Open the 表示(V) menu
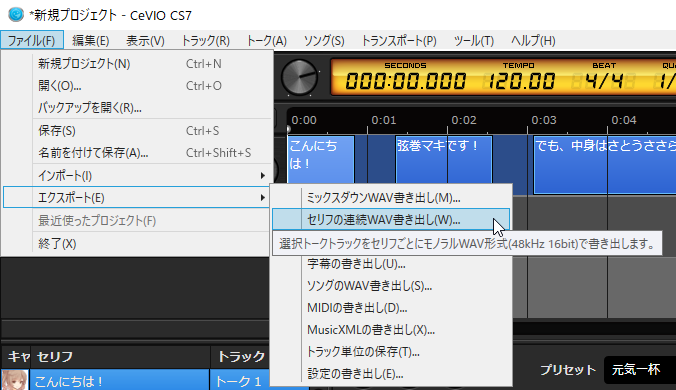 145,41
